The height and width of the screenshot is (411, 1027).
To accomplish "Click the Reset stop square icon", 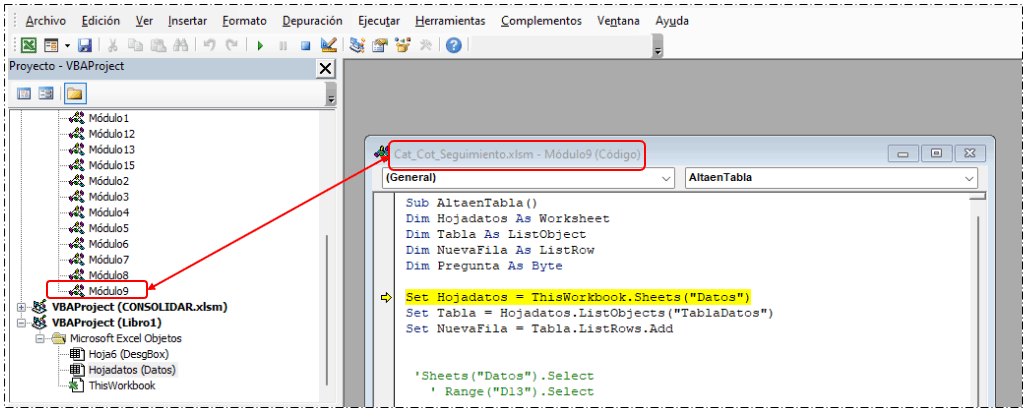I will pyautogui.click(x=305, y=45).
